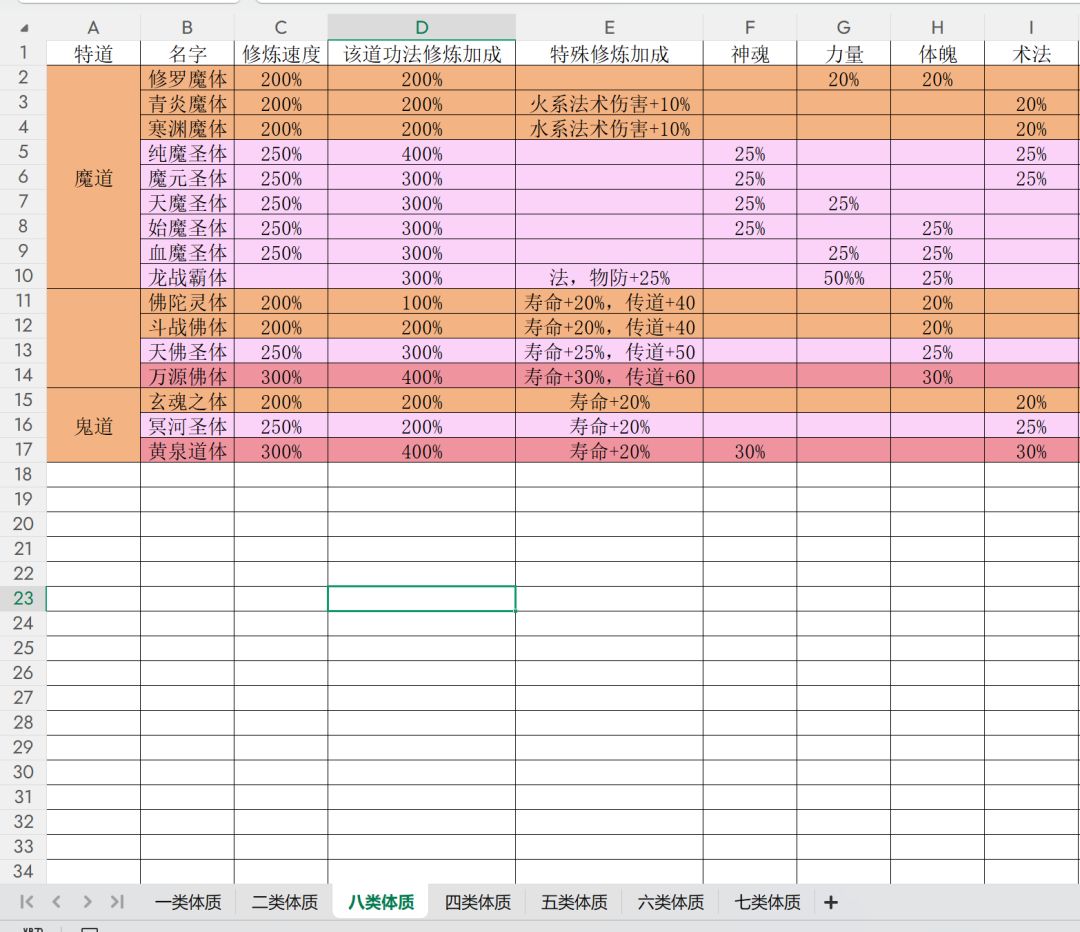Select column F header
Viewport: 1080px width, 932px height.
click(x=749, y=28)
